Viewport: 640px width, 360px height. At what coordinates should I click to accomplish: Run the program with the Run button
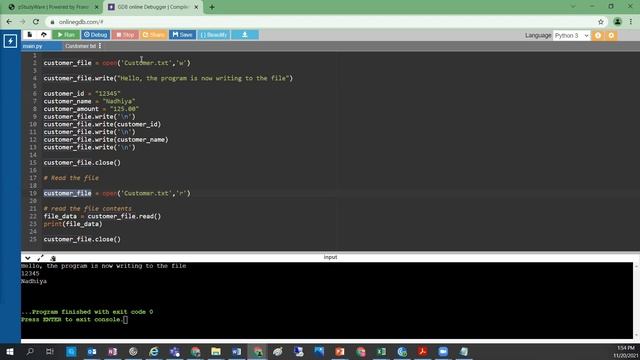click(x=66, y=35)
